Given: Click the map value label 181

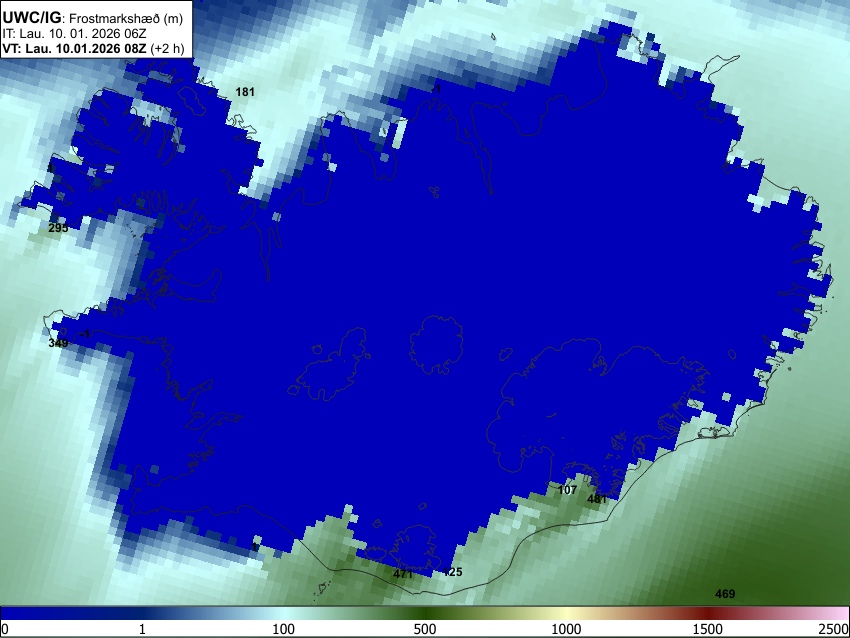Looking at the screenshot, I should point(245,92).
